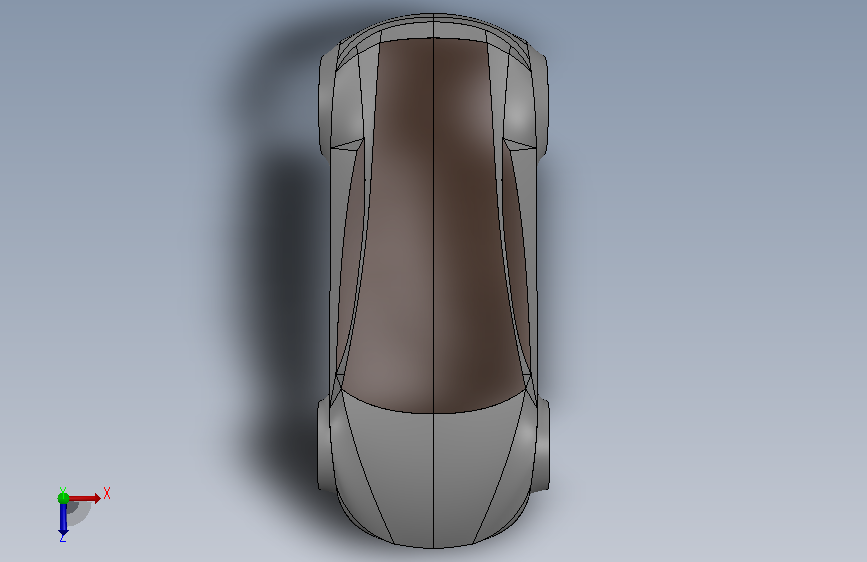The image size is (867, 562).
Task: Click the blue Z axis arrow of triad
Action: [63, 519]
